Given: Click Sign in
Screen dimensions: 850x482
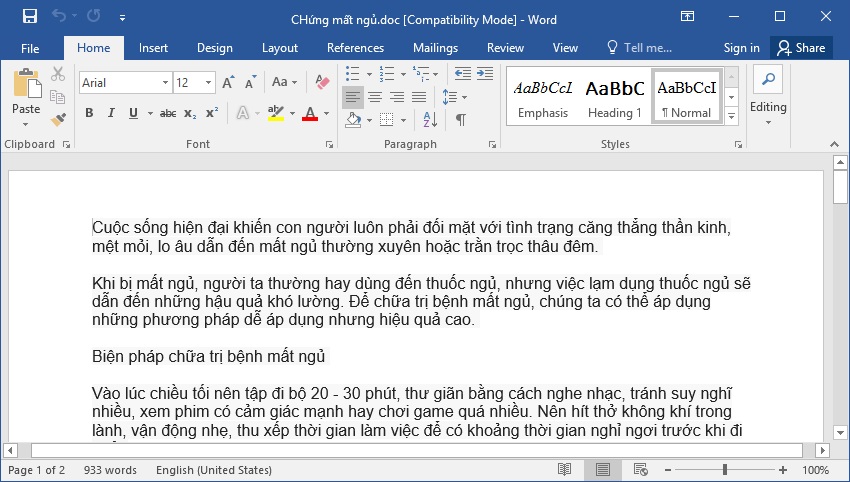Looking at the screenshot, I should tap(741, 48).
